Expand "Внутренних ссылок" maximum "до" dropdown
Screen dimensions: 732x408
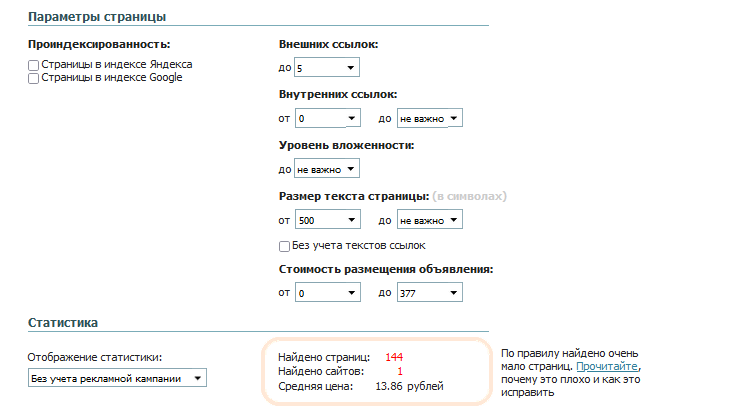430,119
